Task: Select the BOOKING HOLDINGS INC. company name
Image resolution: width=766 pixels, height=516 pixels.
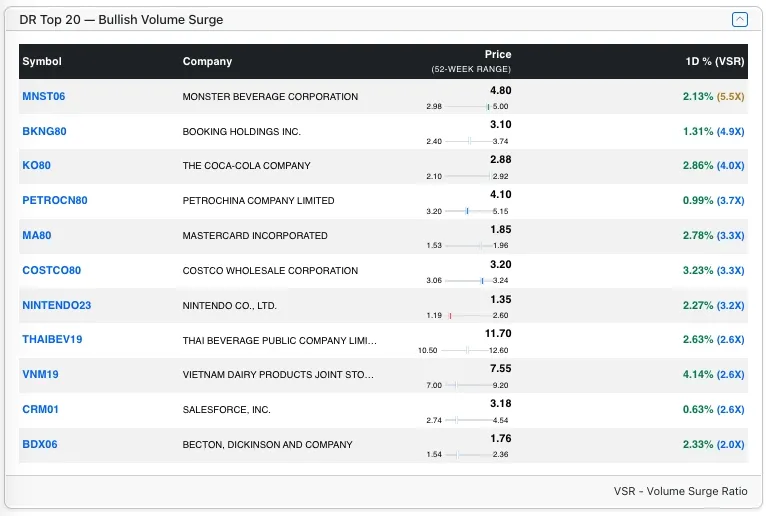Action: coord(241,132)
